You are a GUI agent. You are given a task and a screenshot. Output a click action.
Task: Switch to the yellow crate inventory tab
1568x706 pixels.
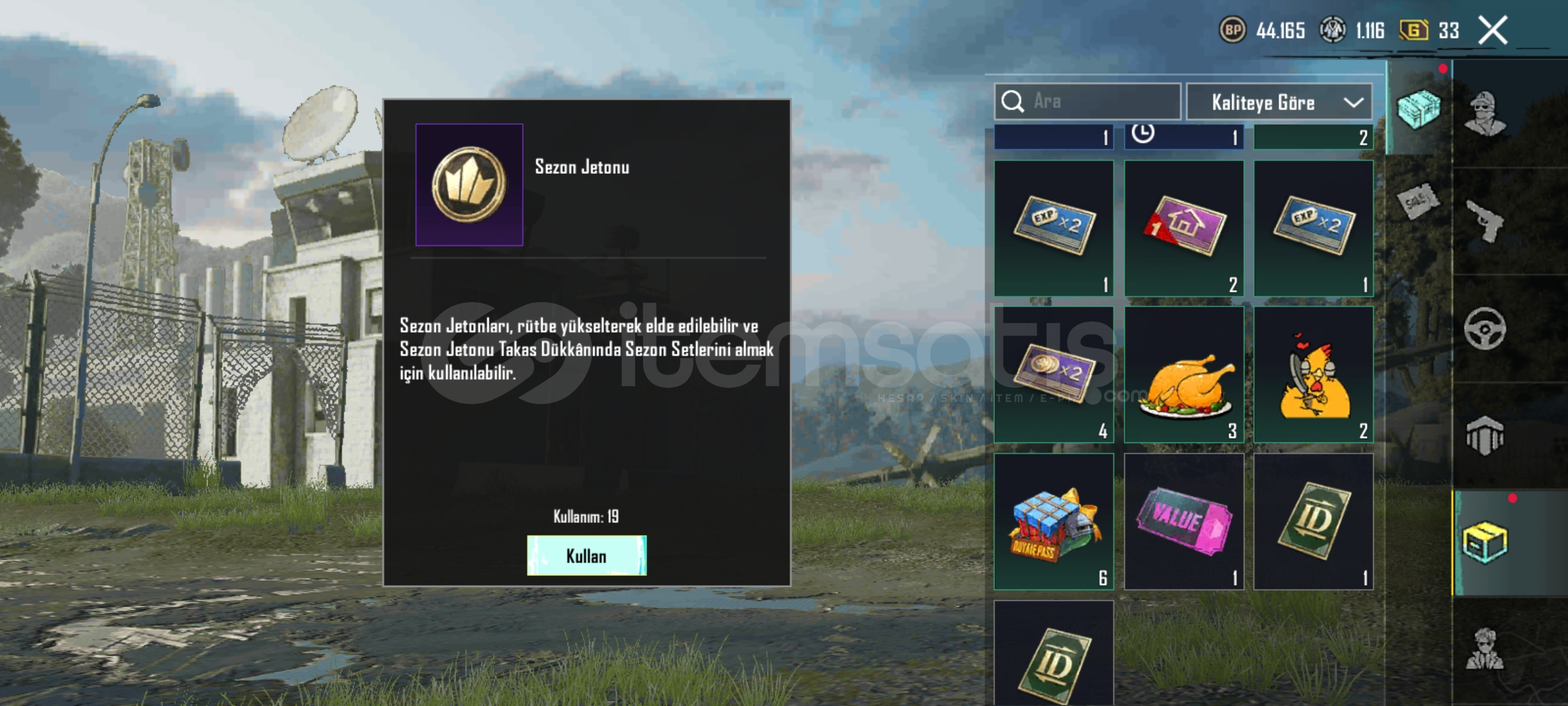(1485, 543)
